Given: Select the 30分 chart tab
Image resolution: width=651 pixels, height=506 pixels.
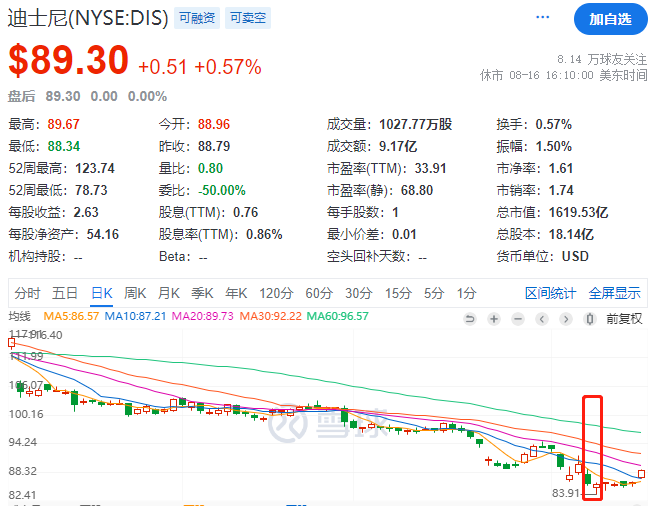Looking at the screenshot, I should (359, 293).
